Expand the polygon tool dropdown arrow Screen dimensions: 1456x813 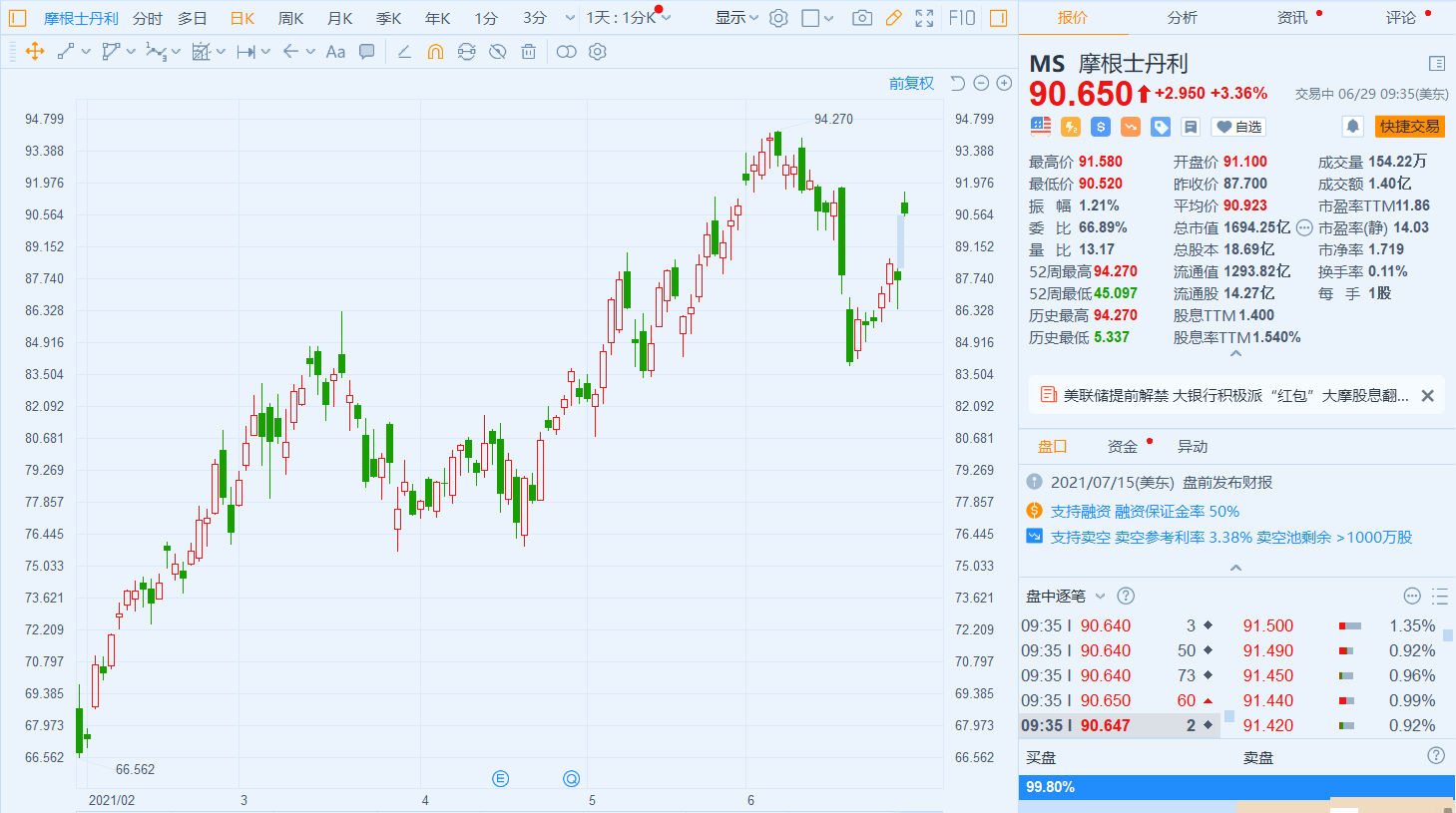click(x=131, y=52)
